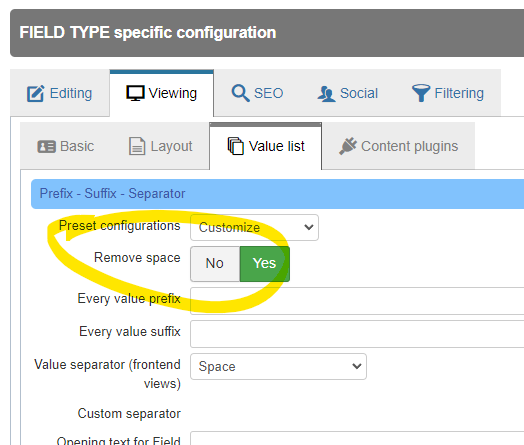
Task: Click the Customize dropdown chevron arrow
Action: pos(309,228)
